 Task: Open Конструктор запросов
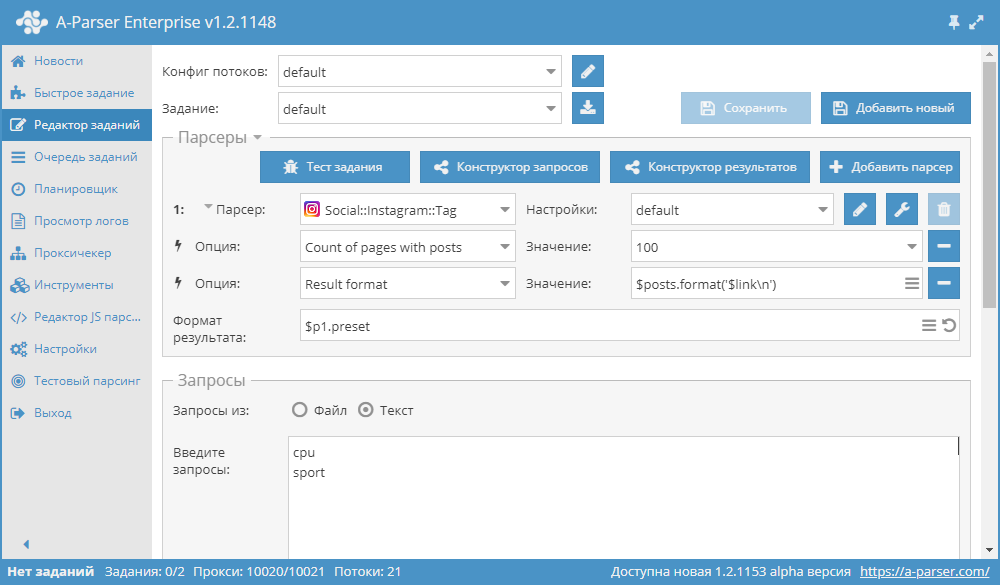coord(510,167)
